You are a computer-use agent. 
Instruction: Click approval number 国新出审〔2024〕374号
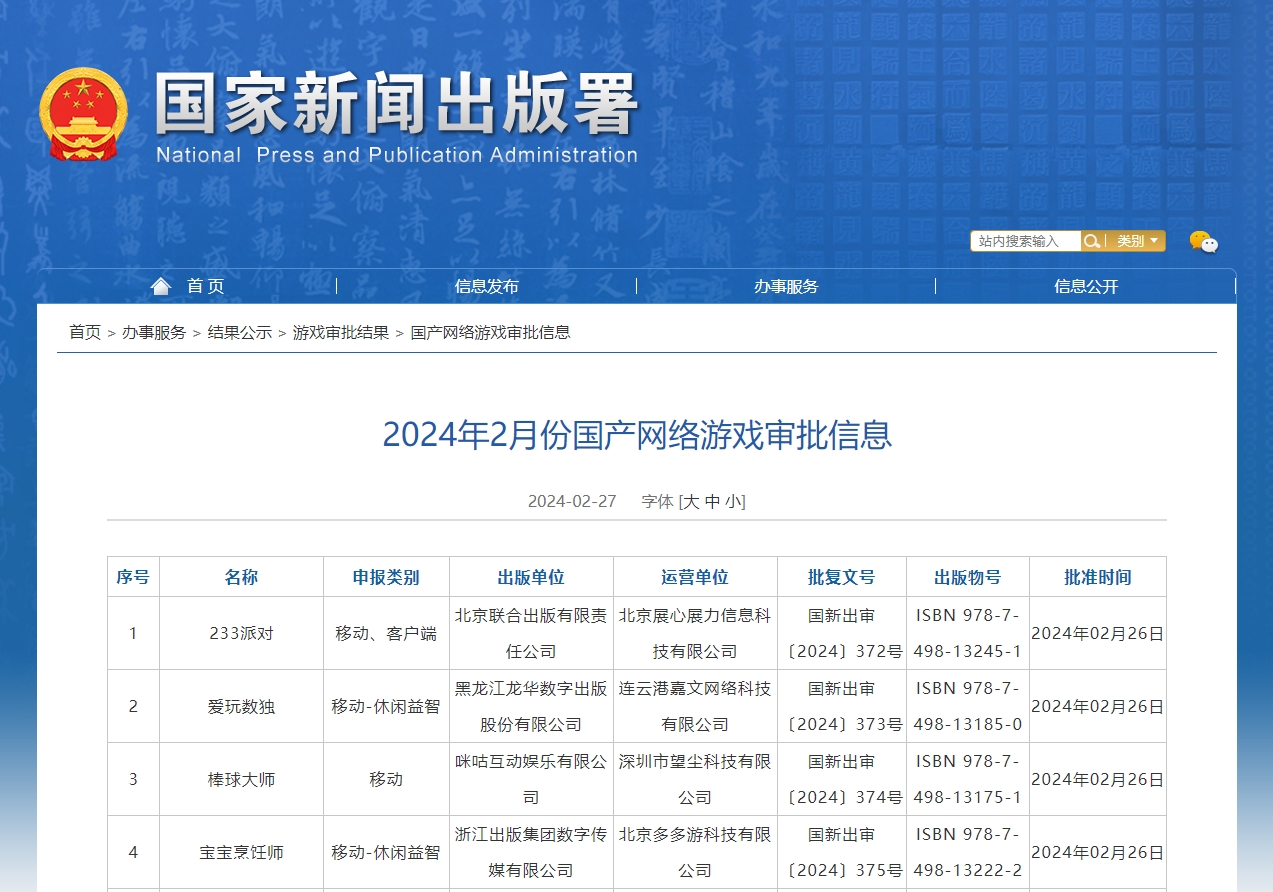[x=842, y=780]
